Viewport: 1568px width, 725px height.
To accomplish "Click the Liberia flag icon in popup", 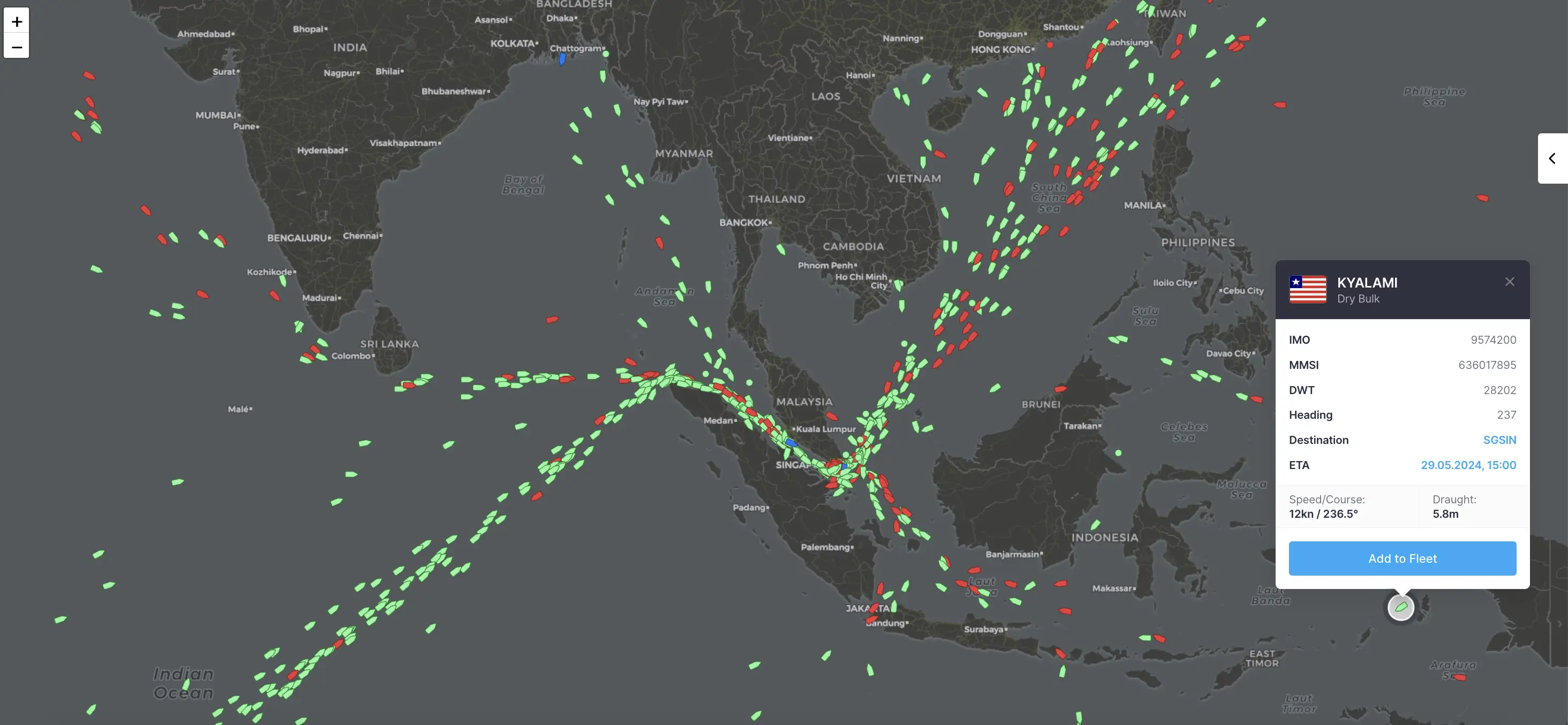I will tap(1308, 289).
